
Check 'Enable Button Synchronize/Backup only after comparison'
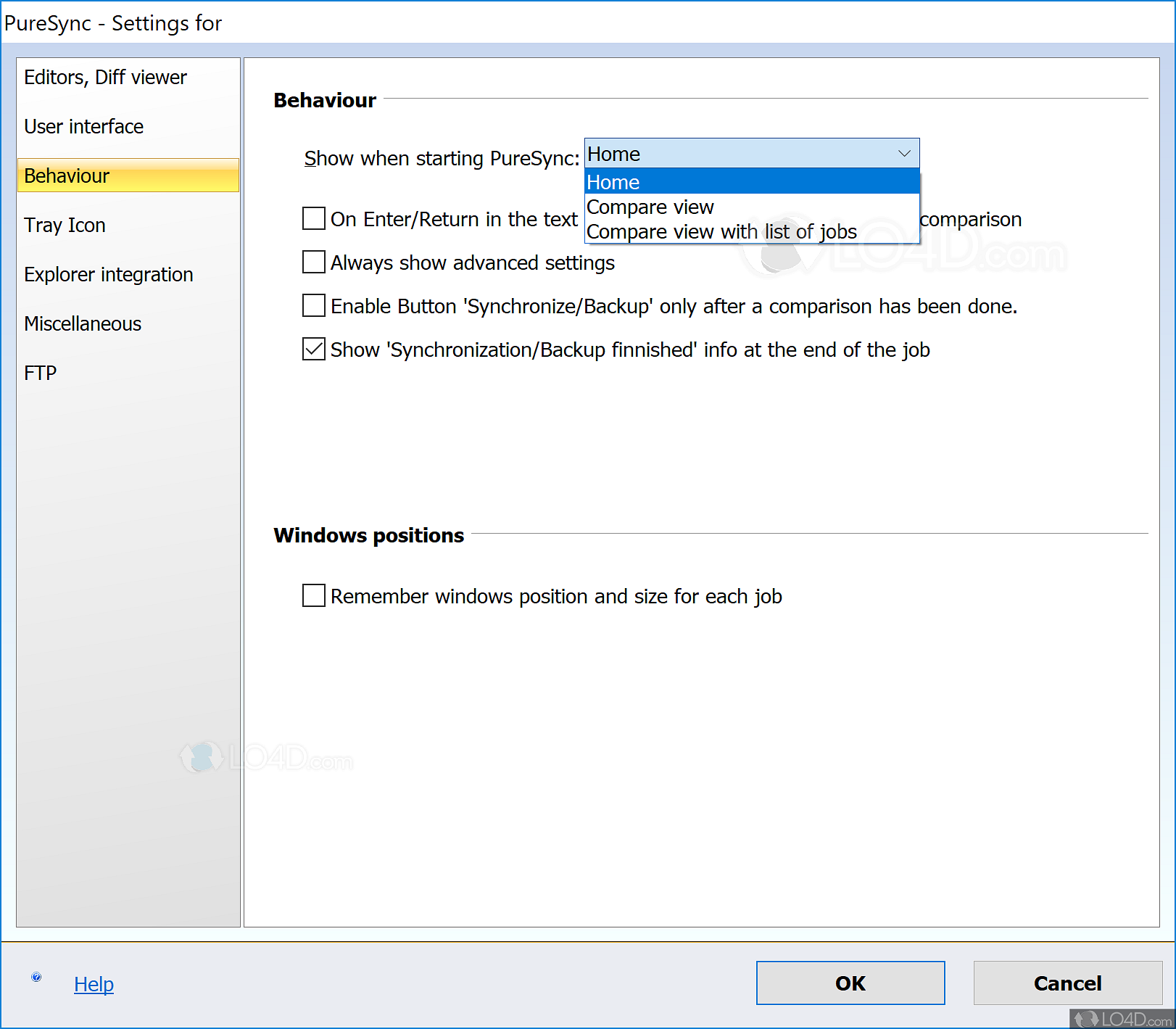[x=312, y=305]
